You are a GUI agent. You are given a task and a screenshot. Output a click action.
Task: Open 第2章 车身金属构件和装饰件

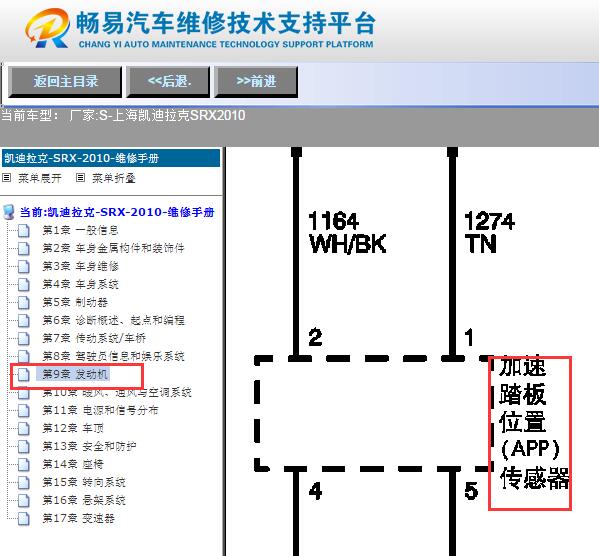coord(113,248)
